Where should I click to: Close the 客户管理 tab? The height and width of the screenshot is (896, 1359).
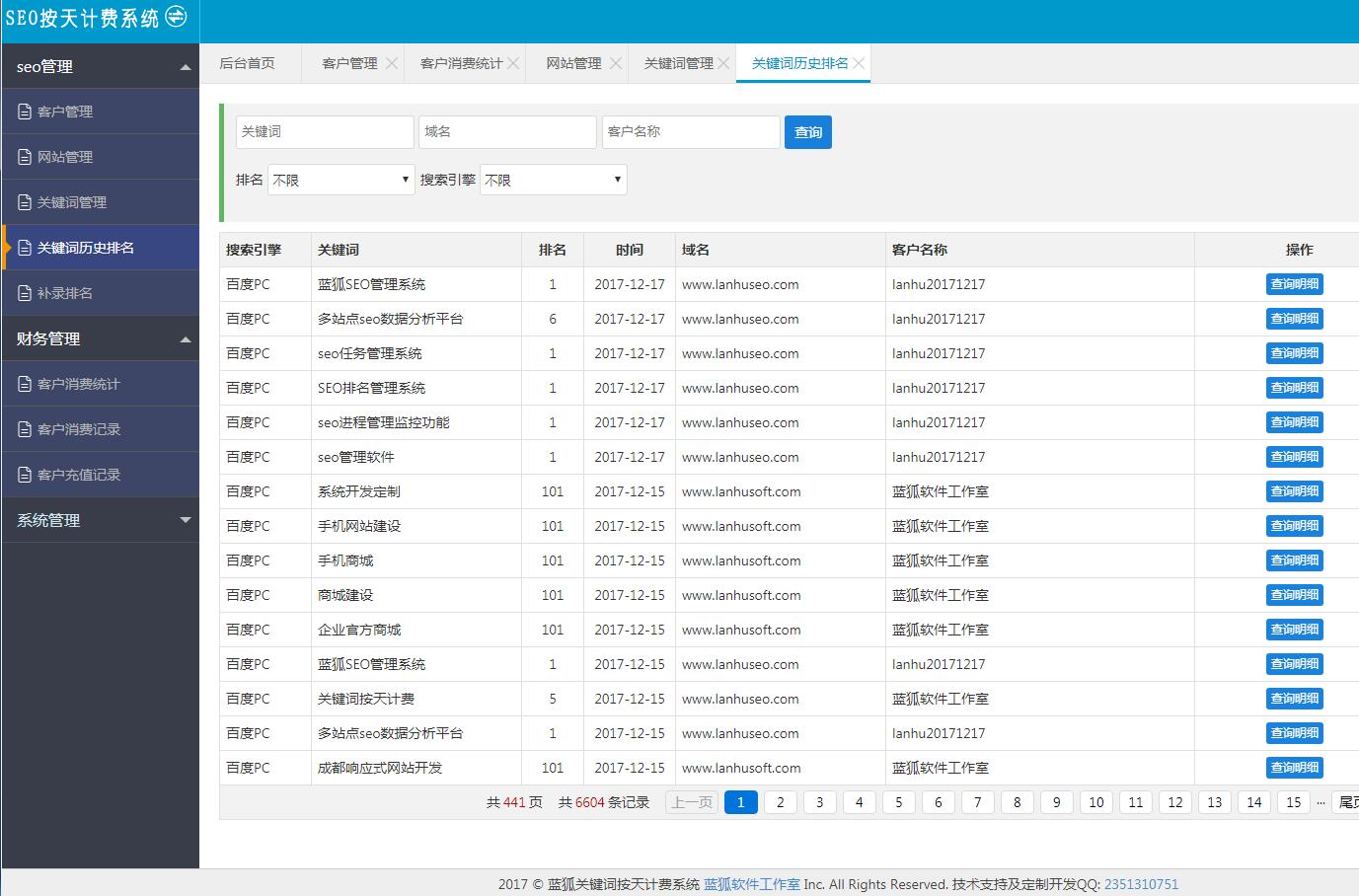click(x=392, y=63)
